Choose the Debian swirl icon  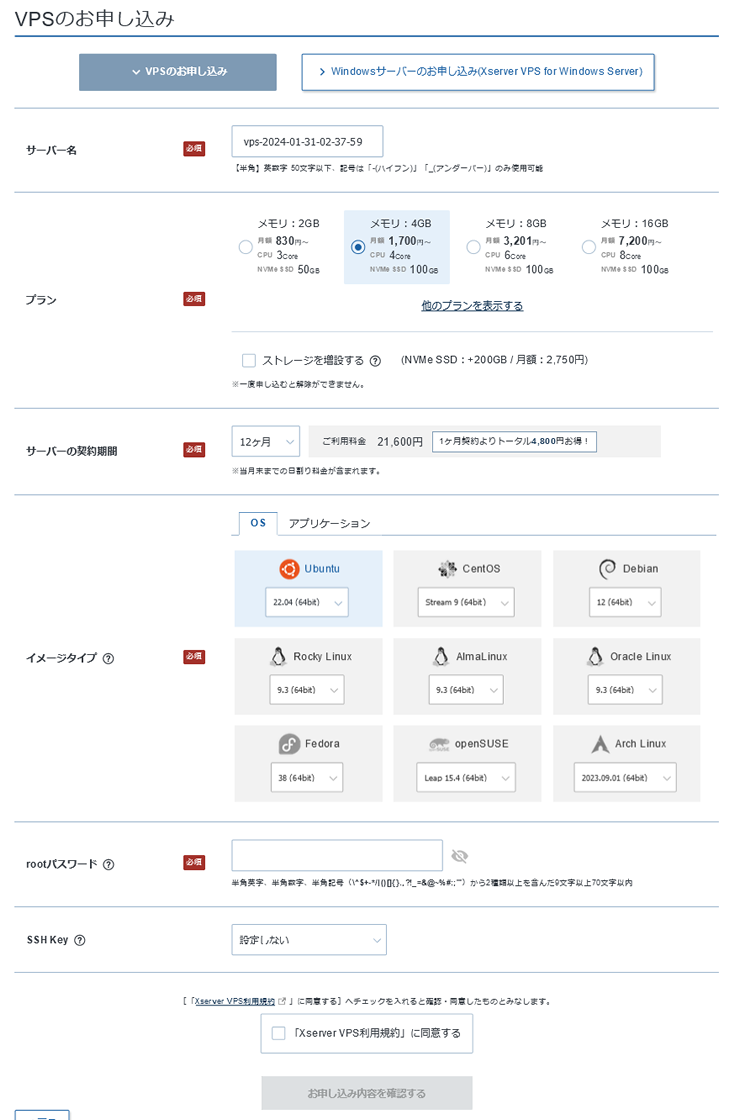pos(607,569)
